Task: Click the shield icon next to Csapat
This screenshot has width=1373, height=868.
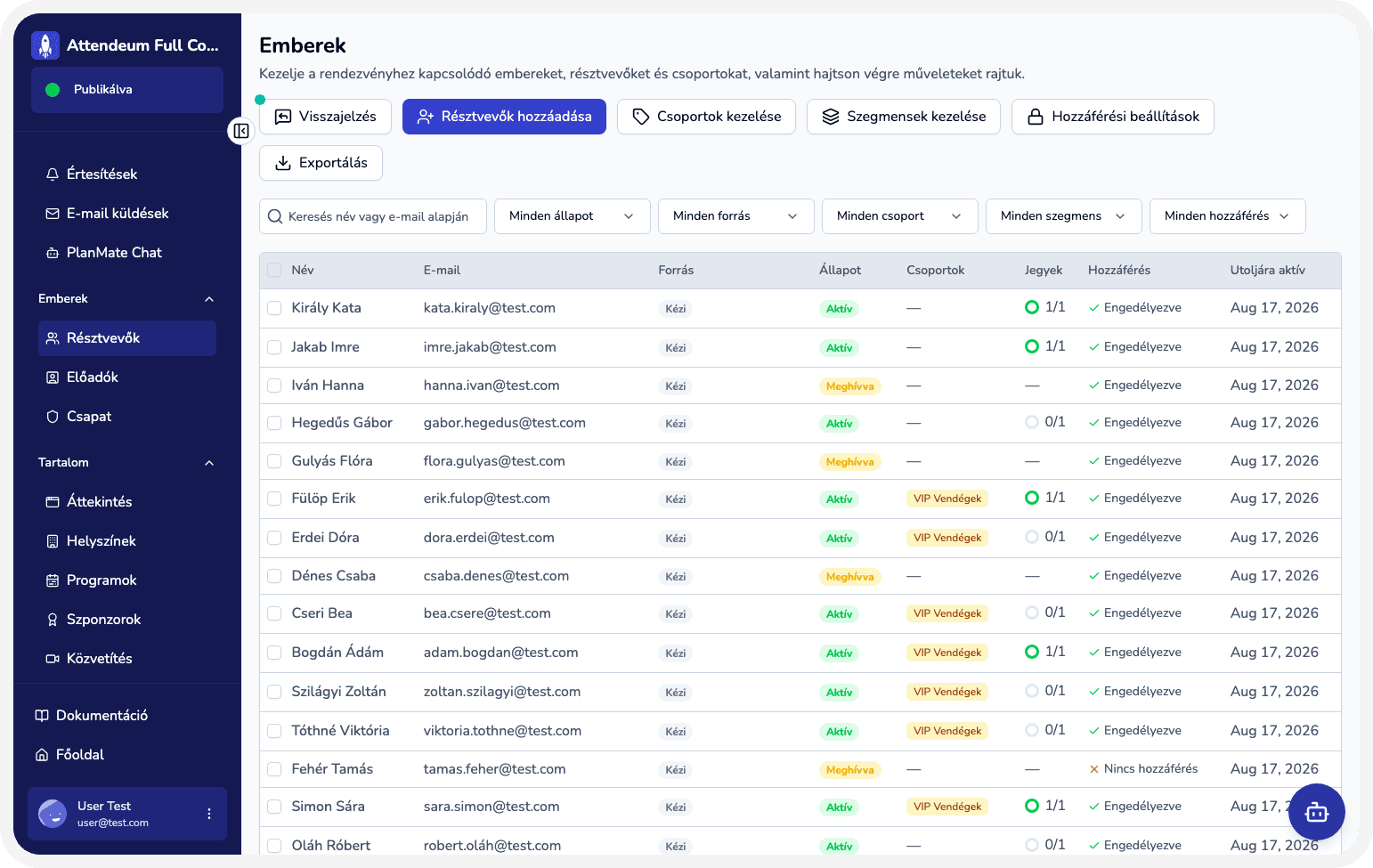Action: click(53, 417)
